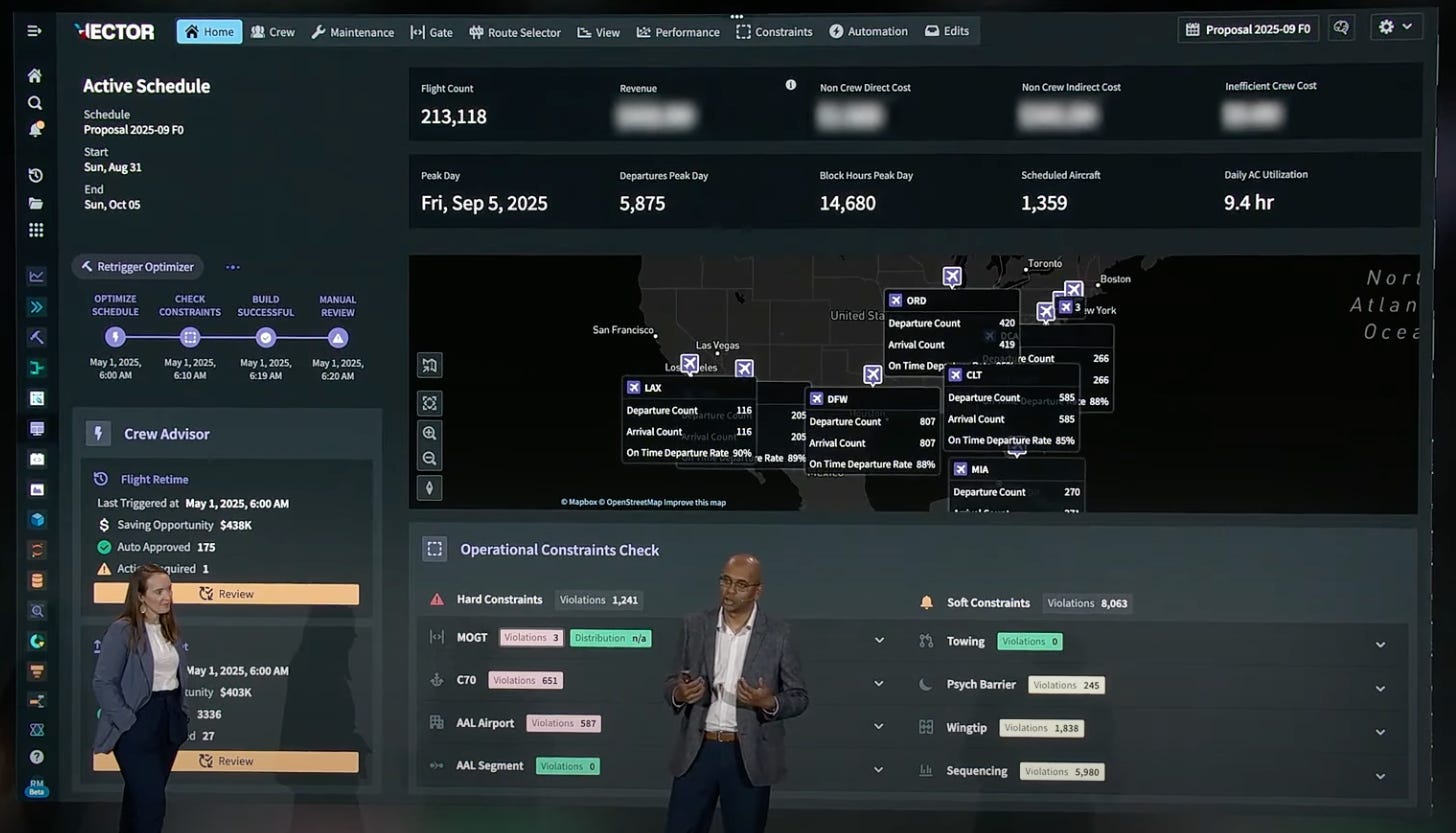This screenshot has height=833, width=1456.
Task: Open the apps grid icon in sidebar
Action: (36, 230)
